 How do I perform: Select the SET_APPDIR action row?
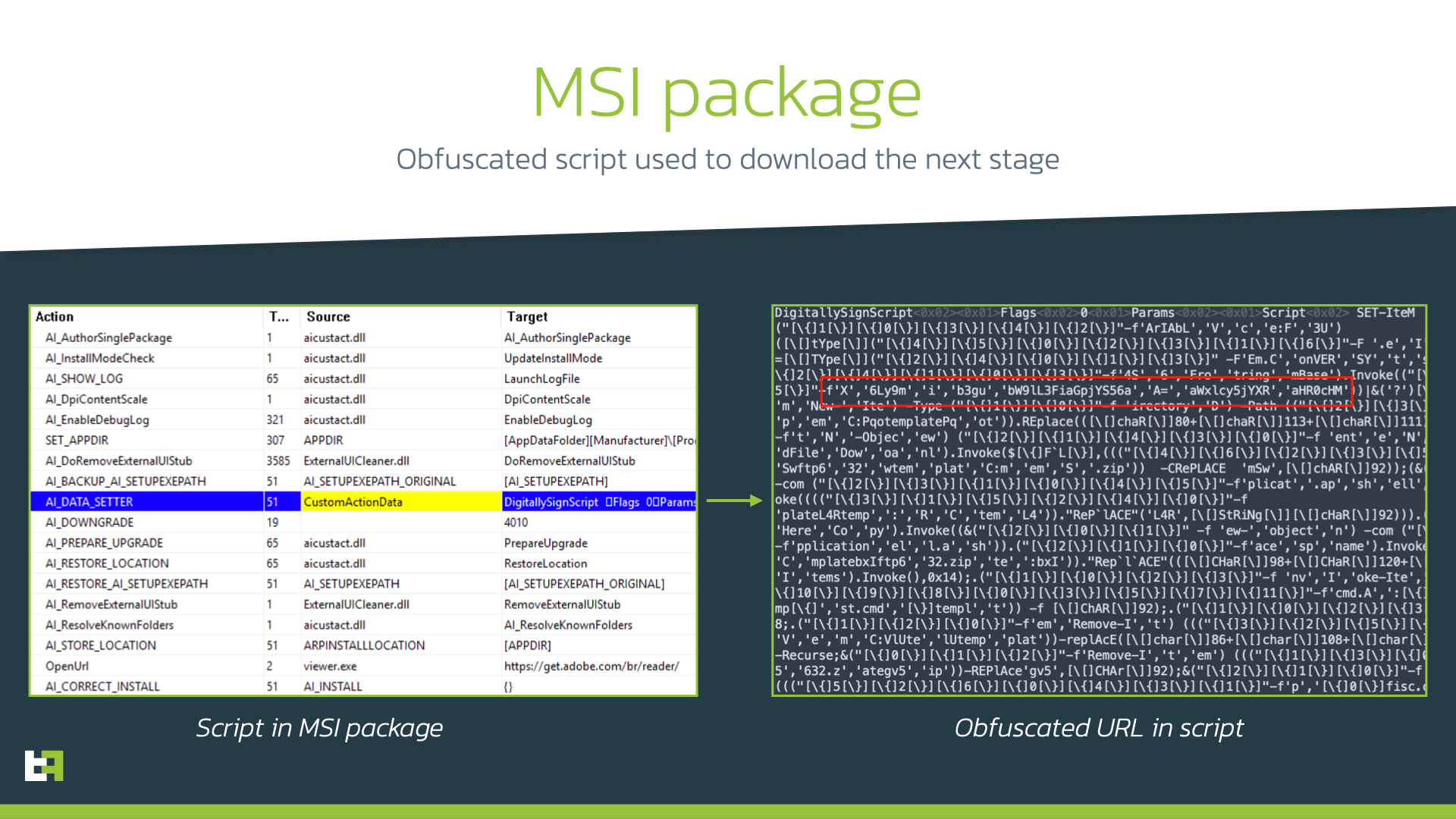(363, 440)
